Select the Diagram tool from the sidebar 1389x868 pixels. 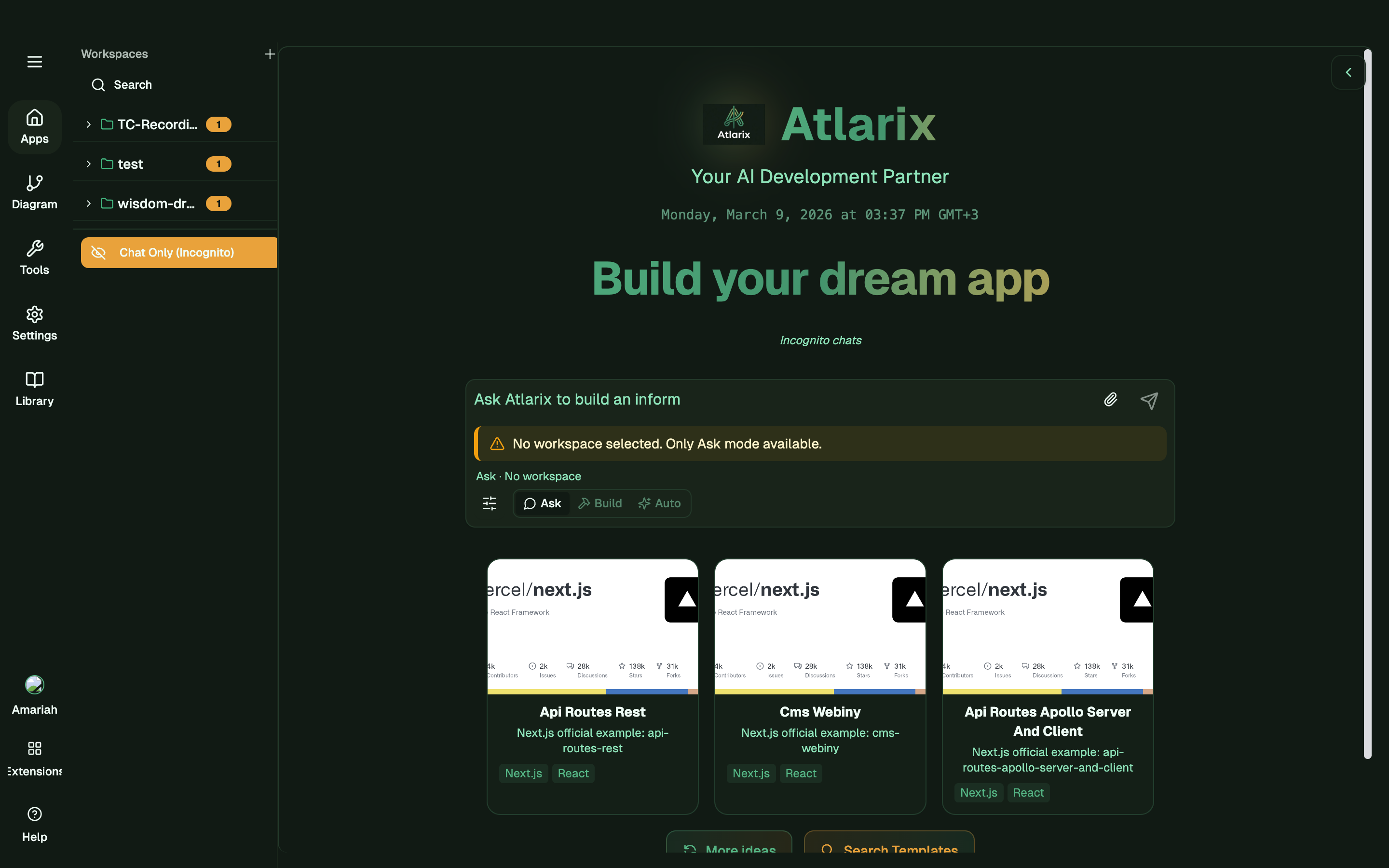click(x=34, y=191)
